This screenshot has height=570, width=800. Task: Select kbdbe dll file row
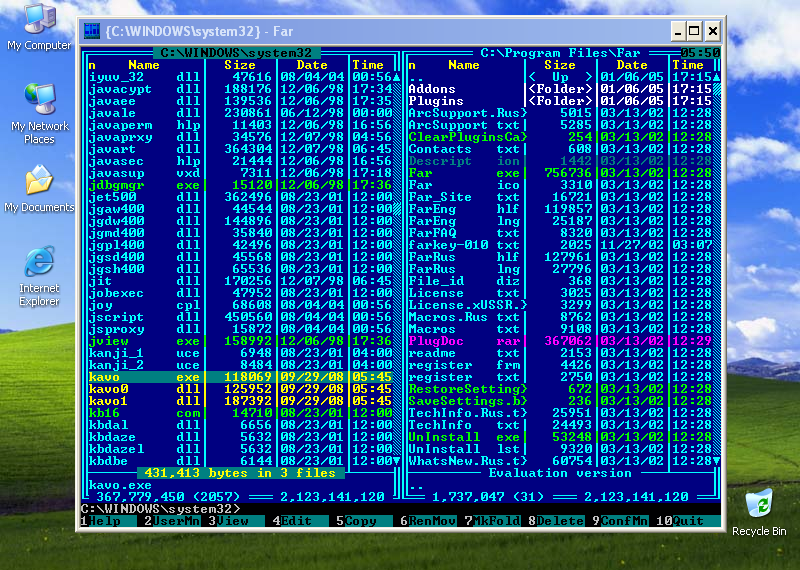240,461
